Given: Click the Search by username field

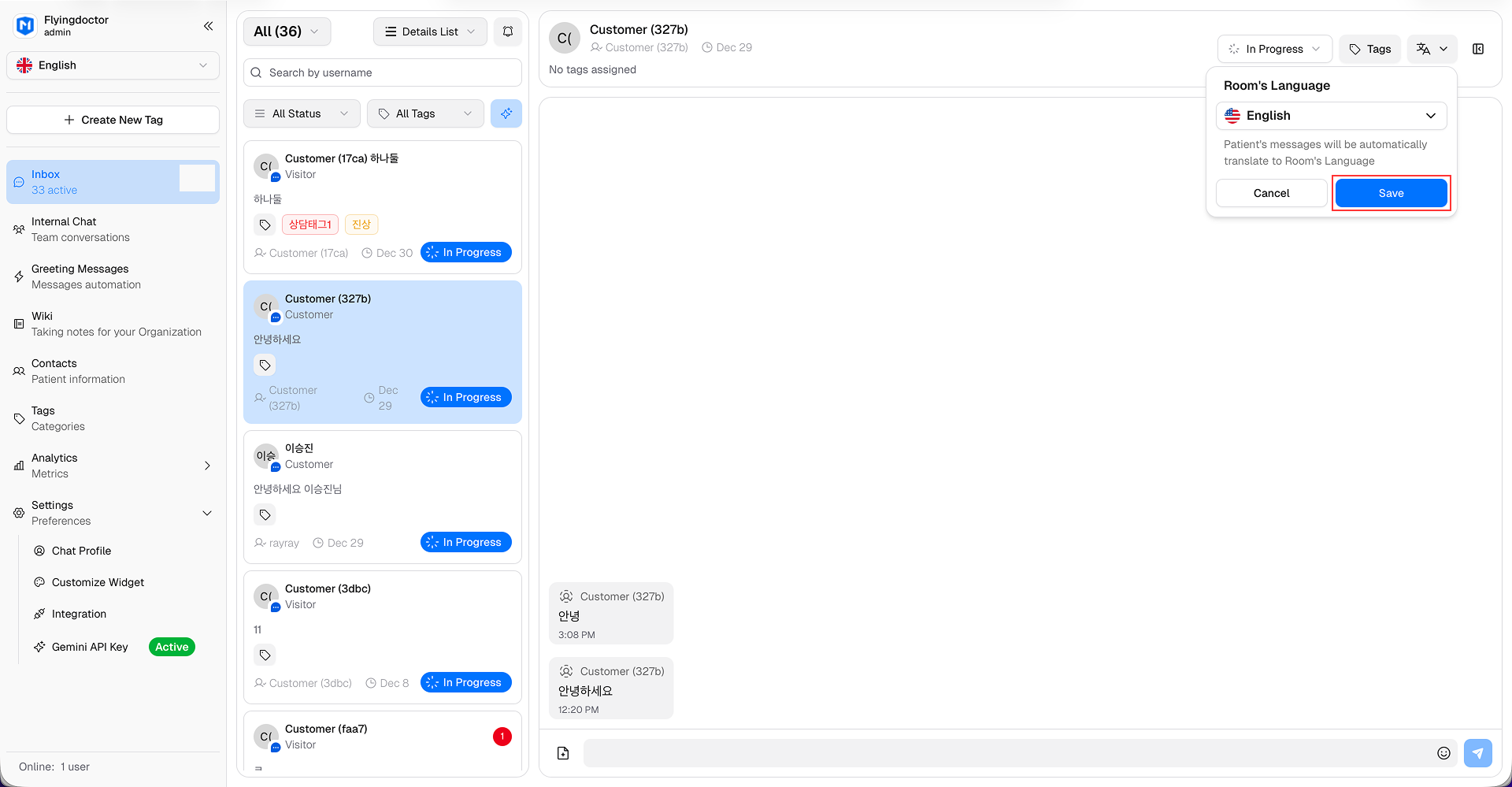Looking at the screenshot, I should click(x=382, y=72).
